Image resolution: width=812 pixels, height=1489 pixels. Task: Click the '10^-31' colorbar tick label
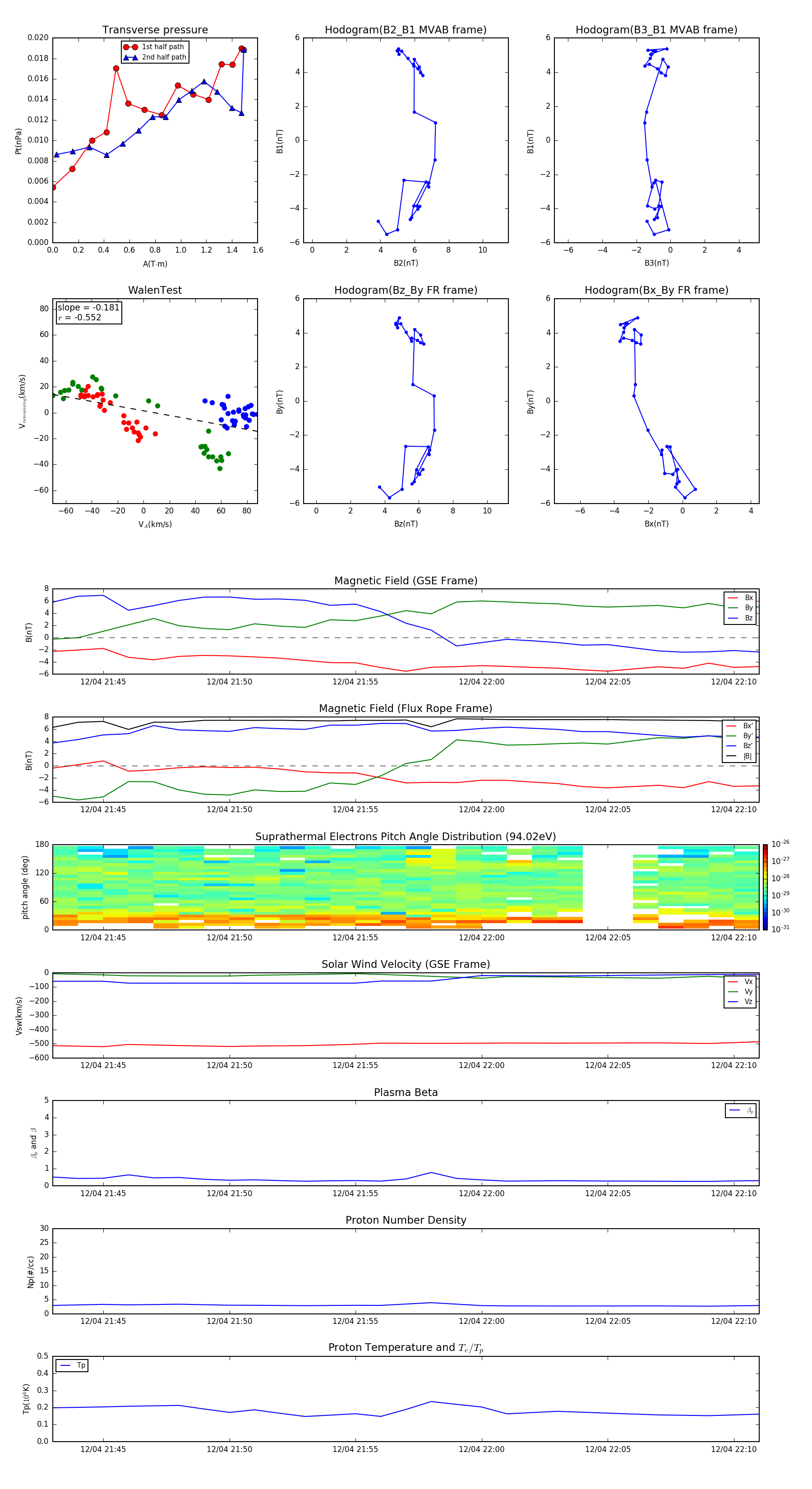[780, 929]
